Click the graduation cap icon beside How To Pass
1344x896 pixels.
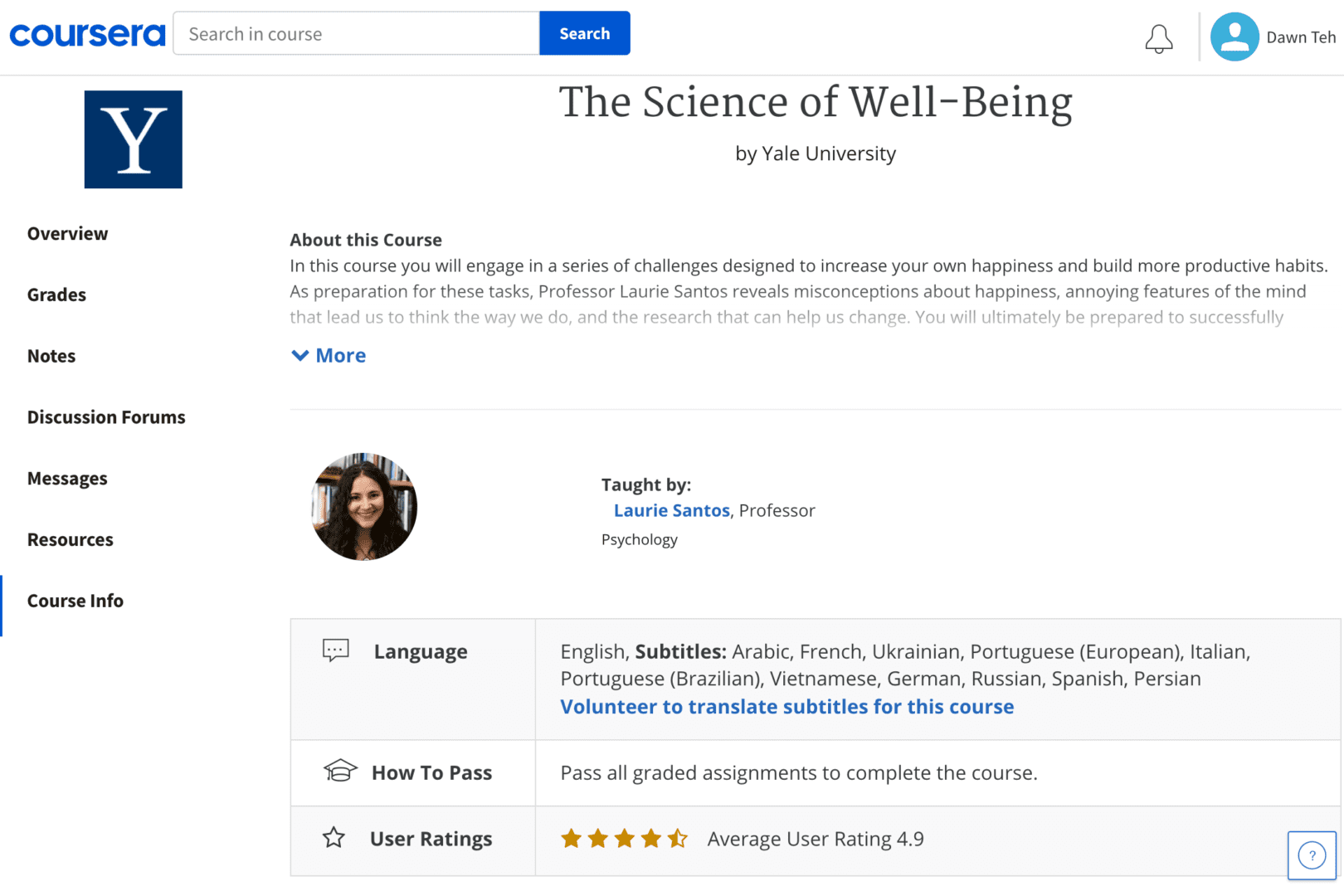tap(338, 772)
